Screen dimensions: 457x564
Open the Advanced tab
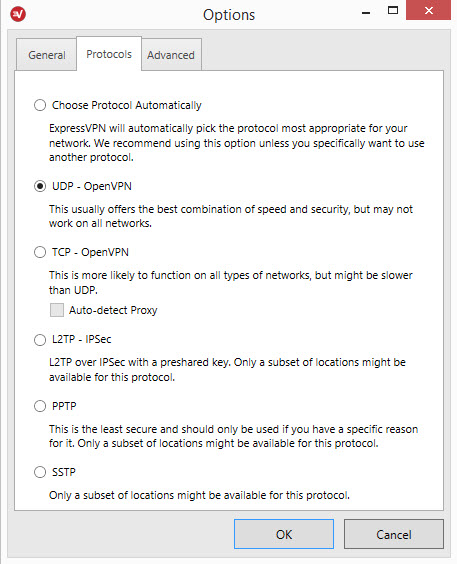(x=171, y=55)
